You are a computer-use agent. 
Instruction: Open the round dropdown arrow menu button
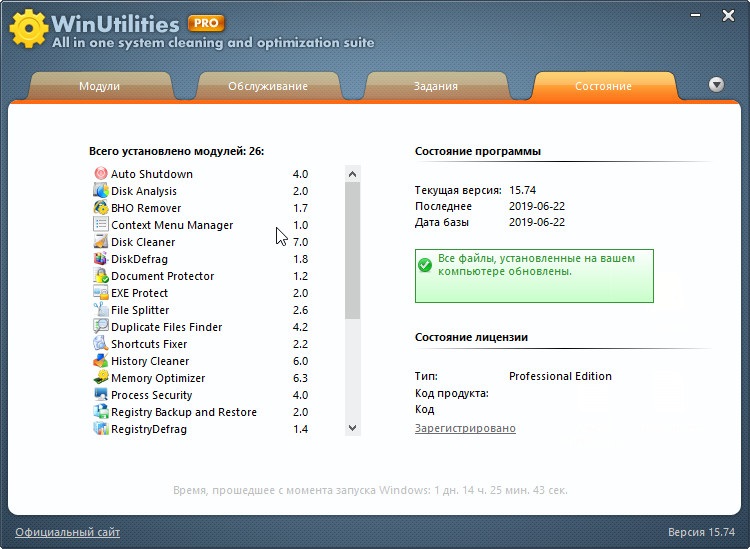716,85
